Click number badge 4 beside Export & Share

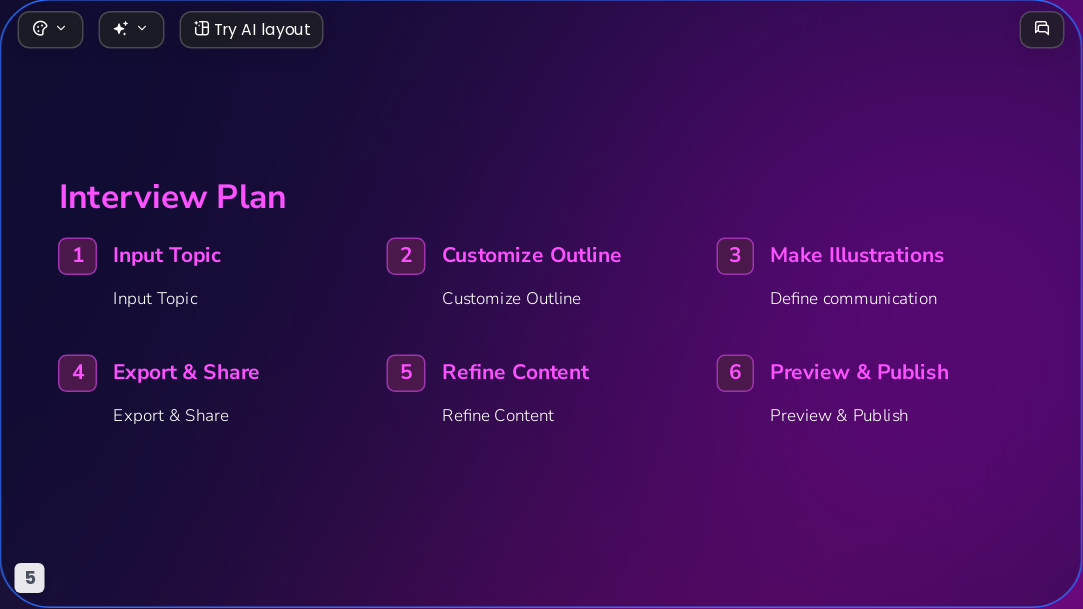(x=77, y=373)
